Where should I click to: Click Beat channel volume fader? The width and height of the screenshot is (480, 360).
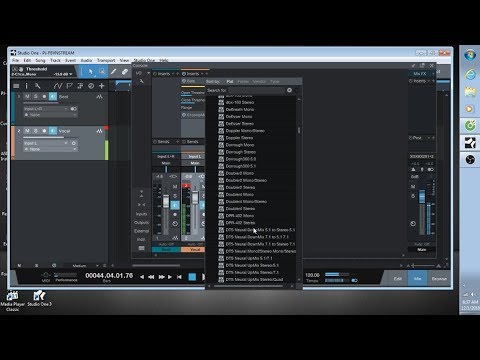166,202
